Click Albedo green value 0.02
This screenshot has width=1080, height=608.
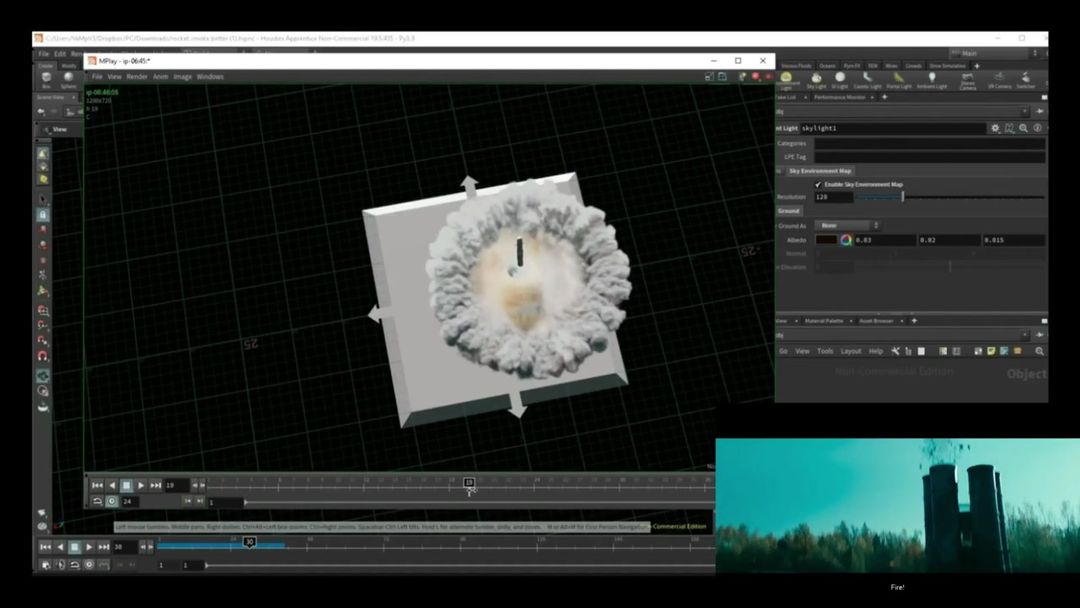949,240
